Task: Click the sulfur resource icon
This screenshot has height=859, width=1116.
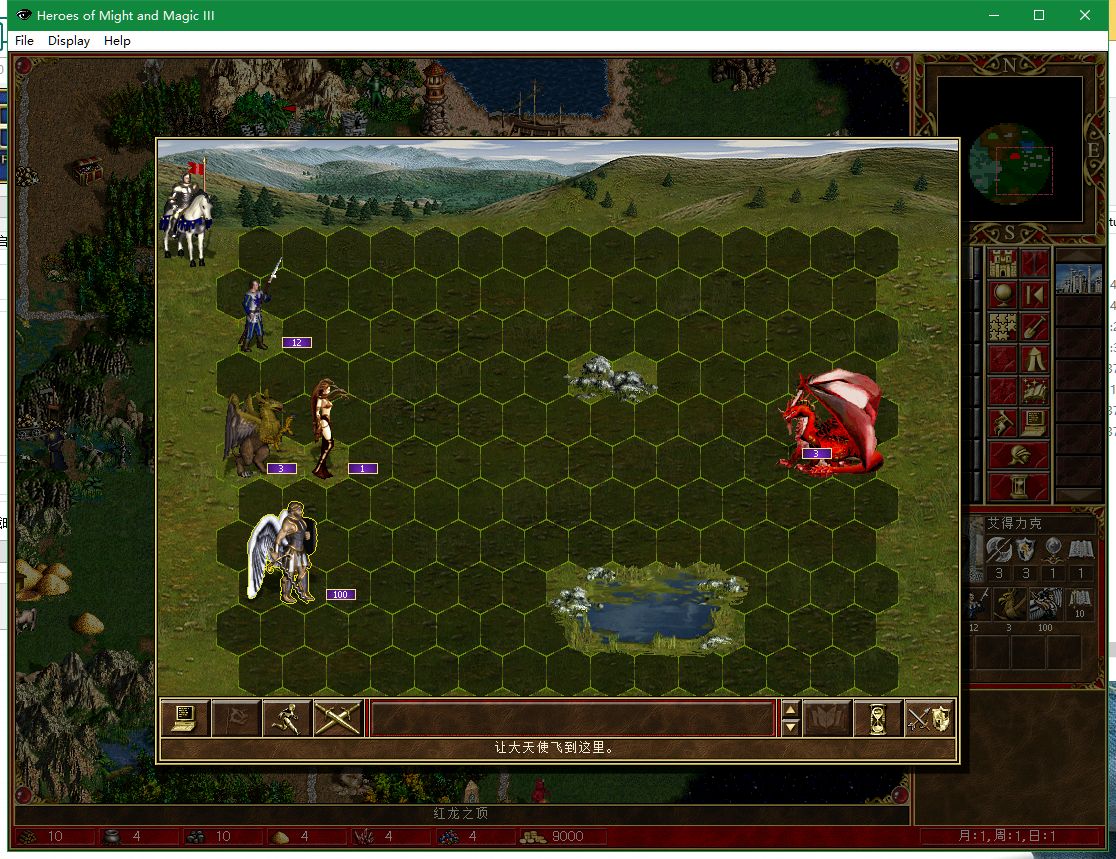Action: pyautogui.click(x=281, y=836)
